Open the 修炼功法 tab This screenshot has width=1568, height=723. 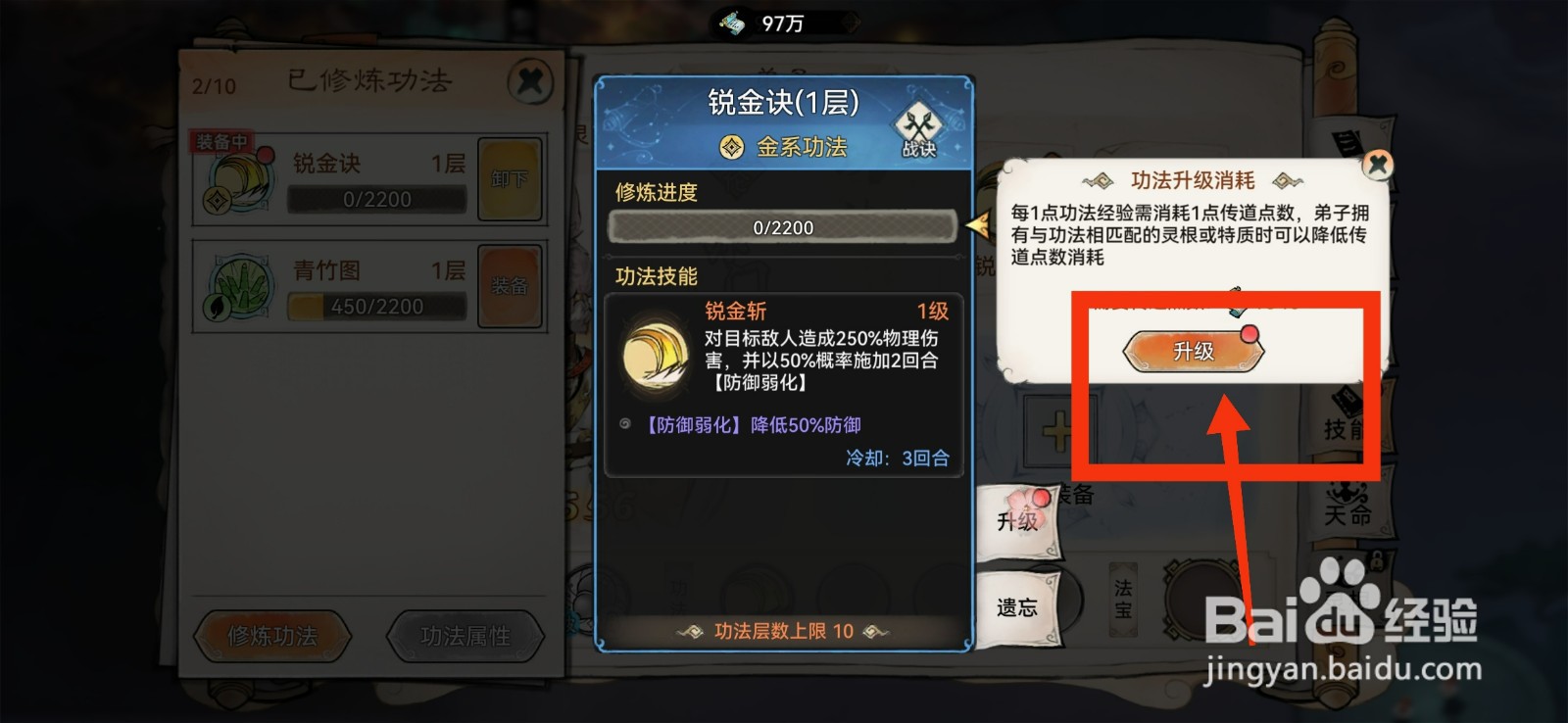tap(272, 636)
